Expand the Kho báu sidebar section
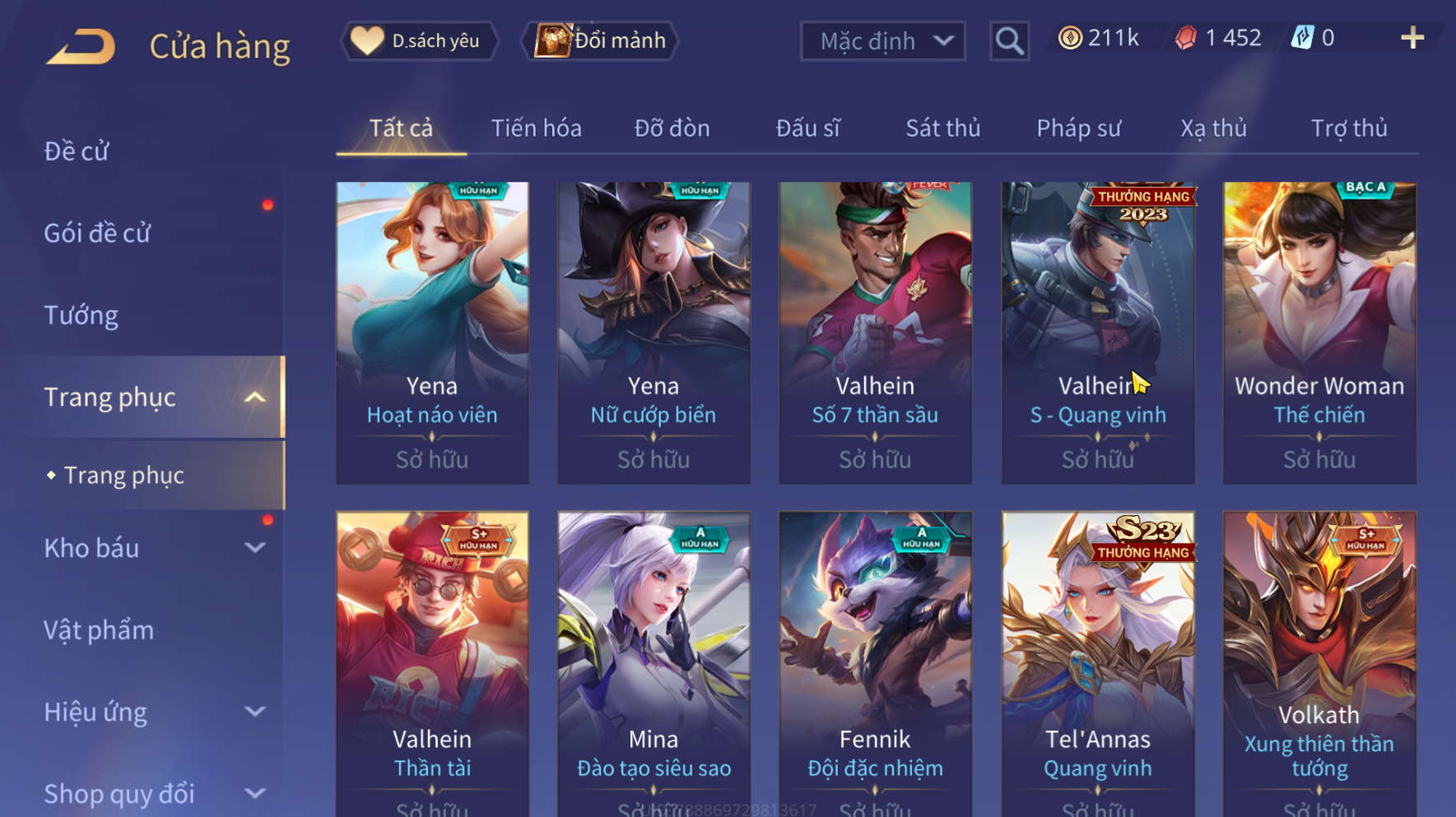The width and height of the screenshot is (1456, 817). pos(255,548)
